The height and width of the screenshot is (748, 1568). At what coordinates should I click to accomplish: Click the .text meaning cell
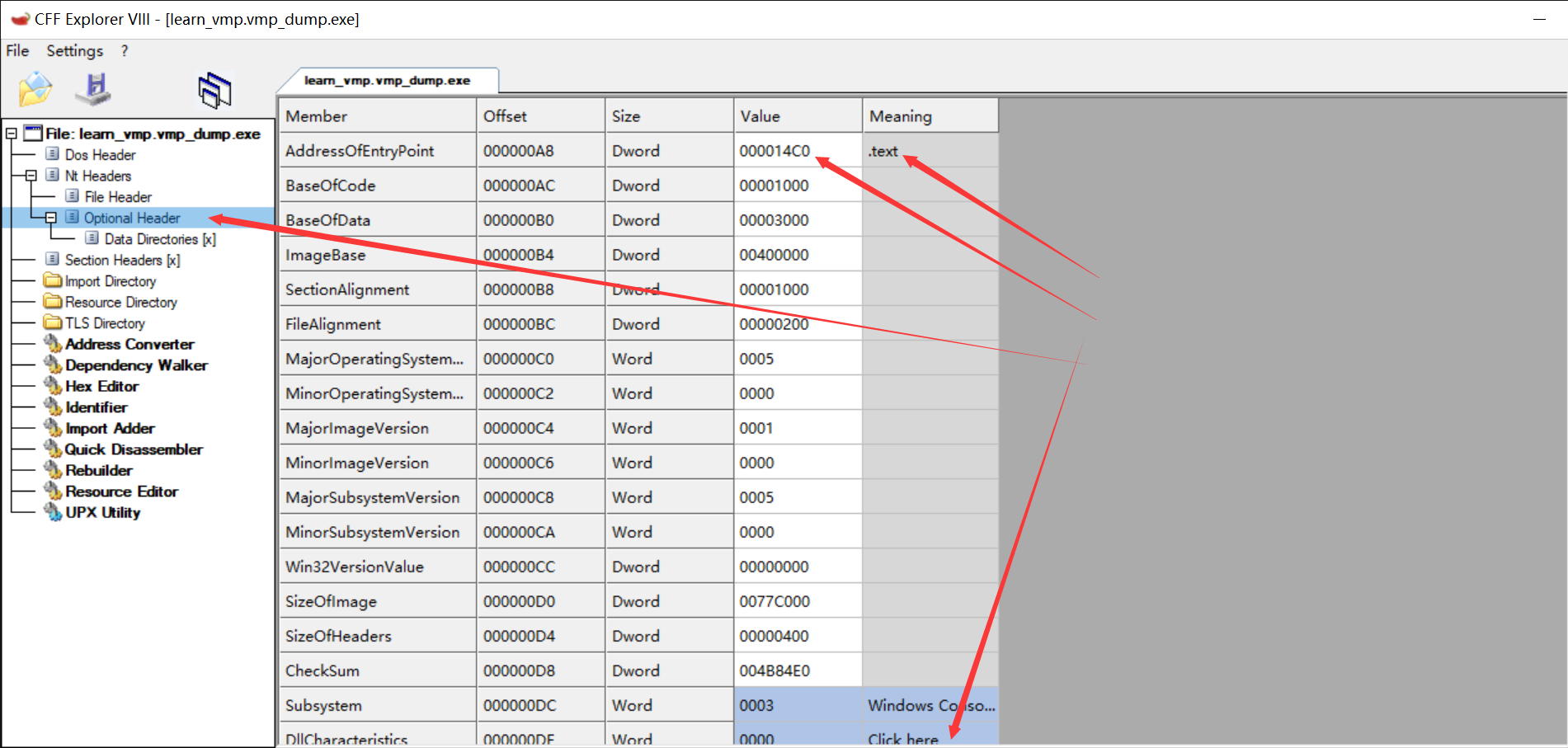[931, 151]
